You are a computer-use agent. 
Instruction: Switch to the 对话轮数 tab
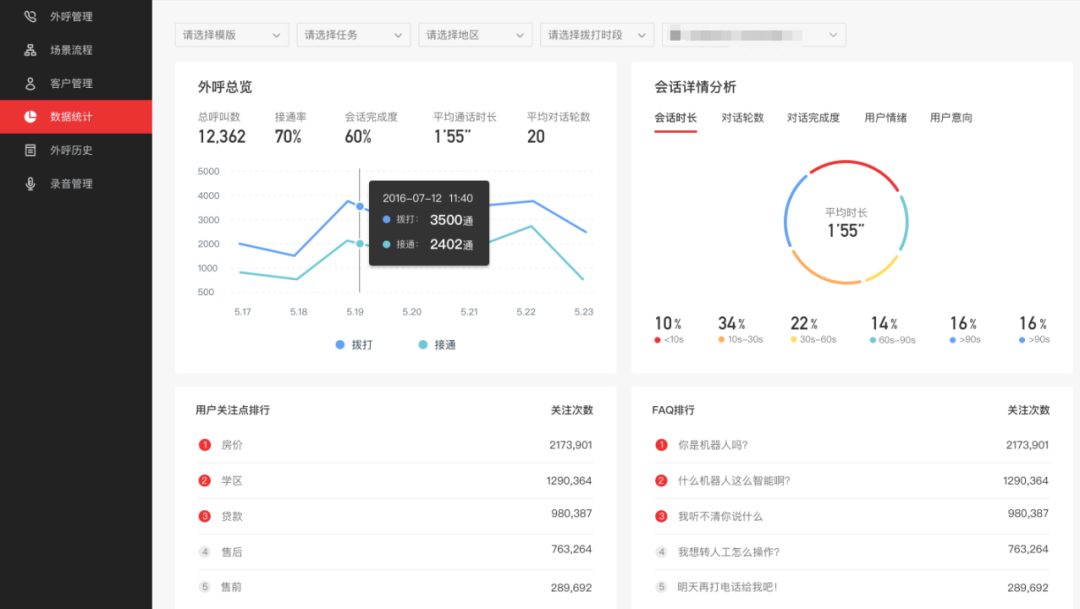pyautogui.click(x=742, y=118)
